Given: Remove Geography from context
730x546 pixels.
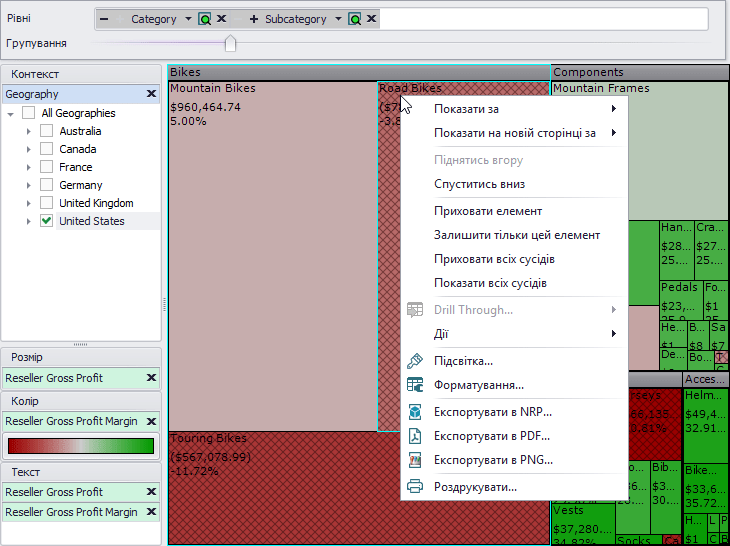Looking at the screenshot, I should click(151, 94).
